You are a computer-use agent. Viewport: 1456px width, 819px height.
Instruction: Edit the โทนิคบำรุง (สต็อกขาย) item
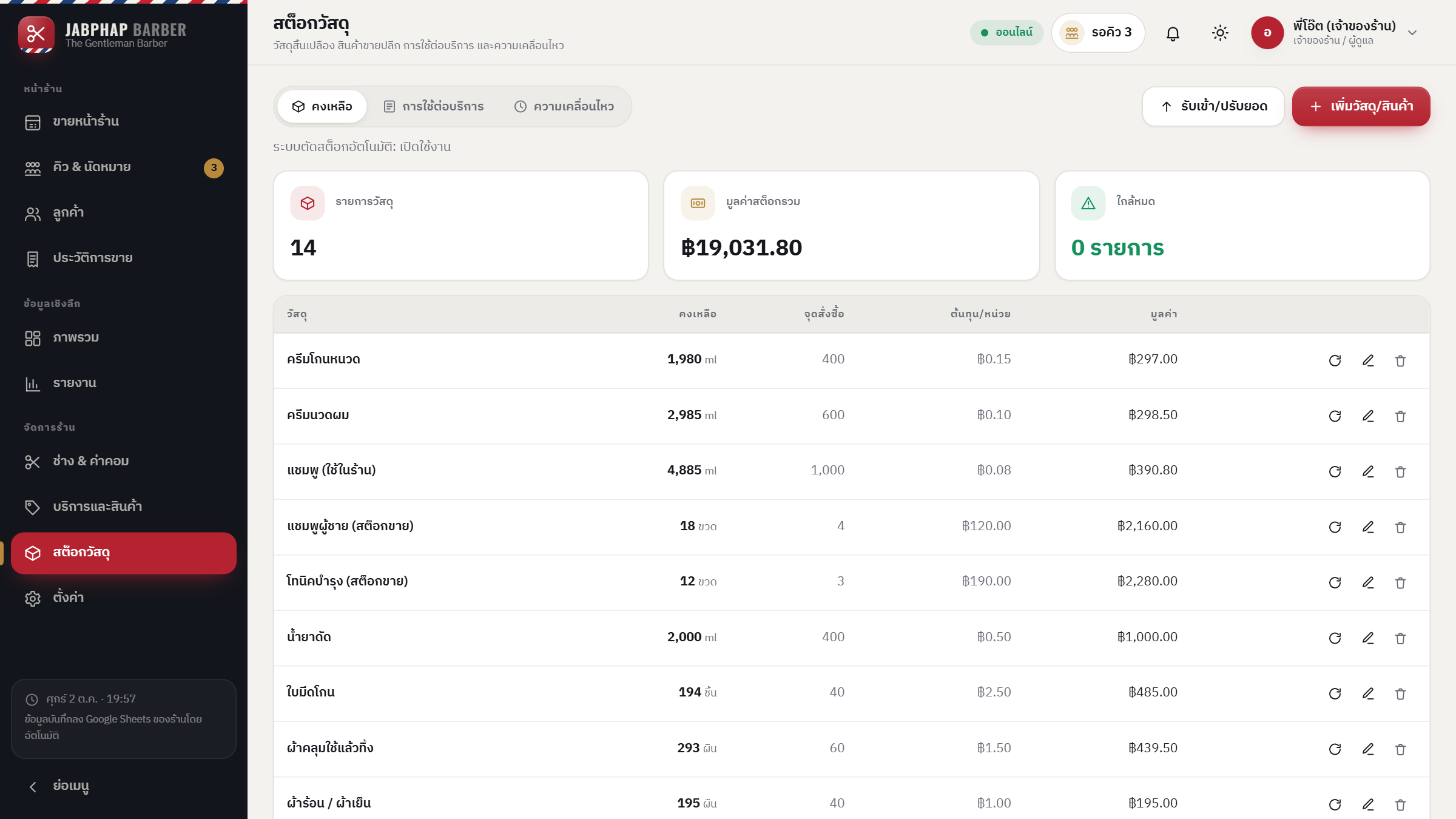pyautogui.click(x=1367, y=583)
